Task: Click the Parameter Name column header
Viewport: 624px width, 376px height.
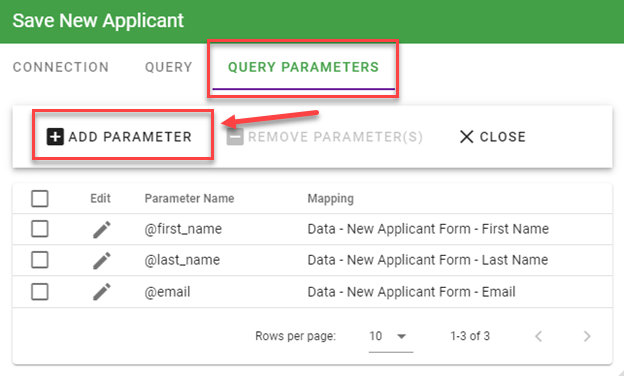Action: [189, 198]
